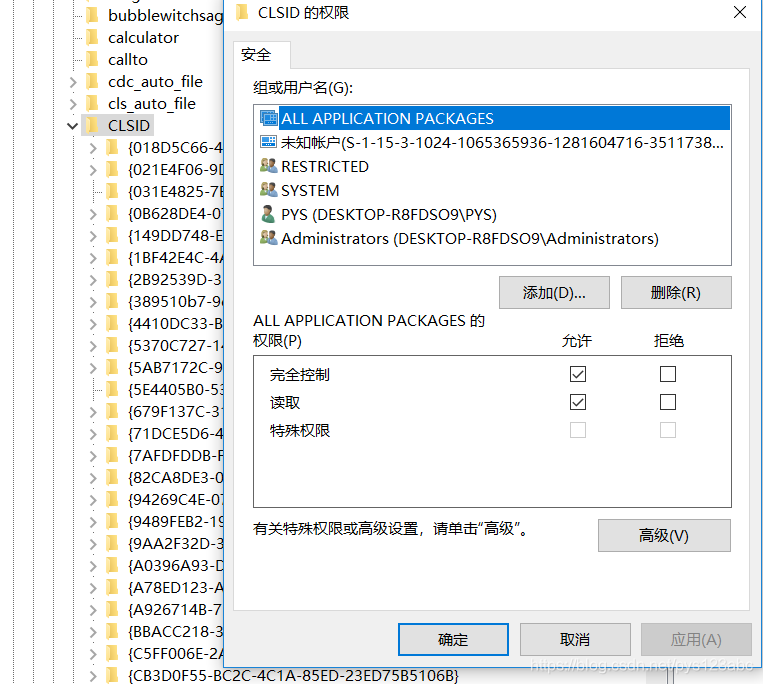Image resolution: width=763 pixels, height=684 pixels.
Task: Select the calculator key in tree
Action: (144, 37)
